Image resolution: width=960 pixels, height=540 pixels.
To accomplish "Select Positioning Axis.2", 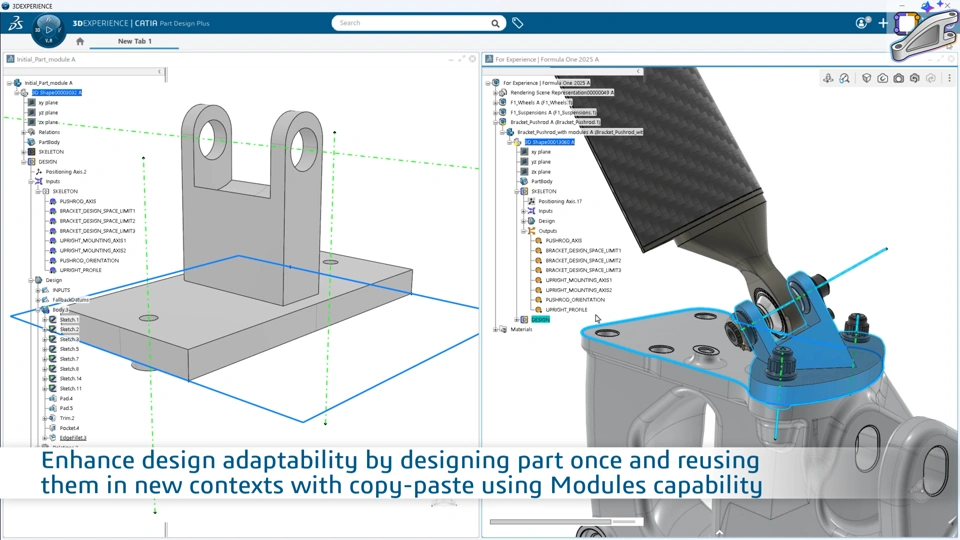I will pyautogui.click(x=66, y=171).
